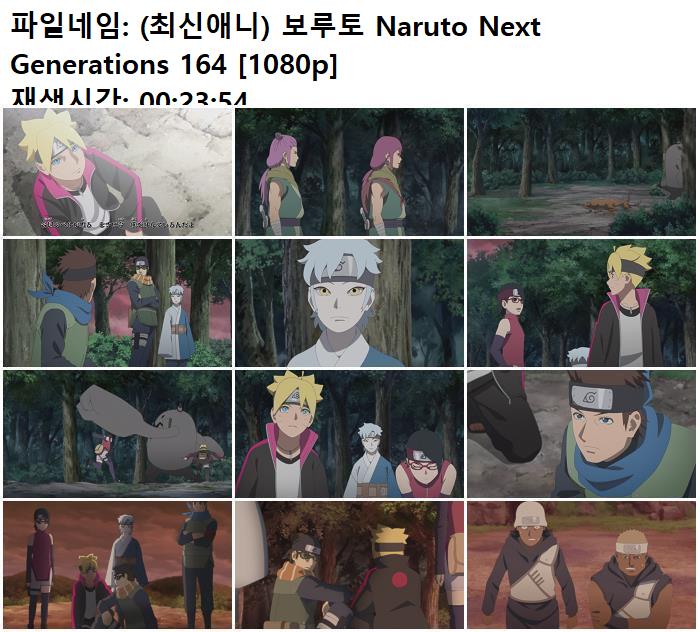Click the Japanese subtitle in the first thumbnail

click(117, 223)
